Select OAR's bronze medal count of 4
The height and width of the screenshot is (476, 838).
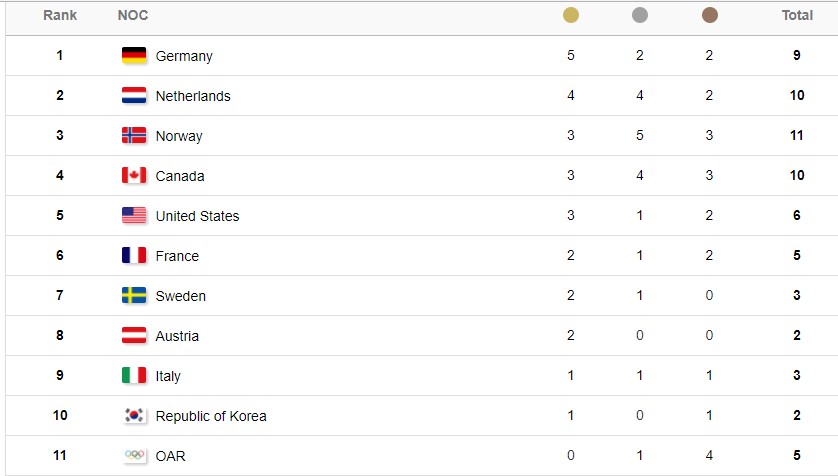709,455
